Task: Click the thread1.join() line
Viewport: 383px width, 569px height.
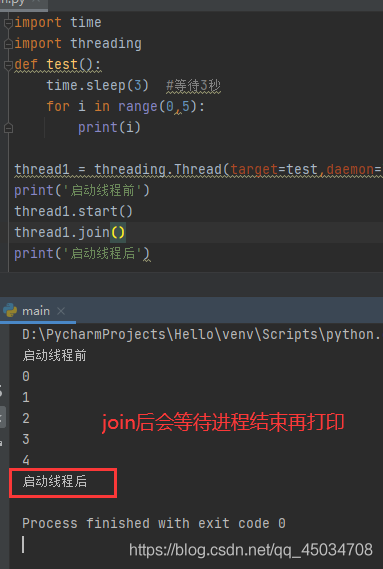Action: [x=70, y=232]
